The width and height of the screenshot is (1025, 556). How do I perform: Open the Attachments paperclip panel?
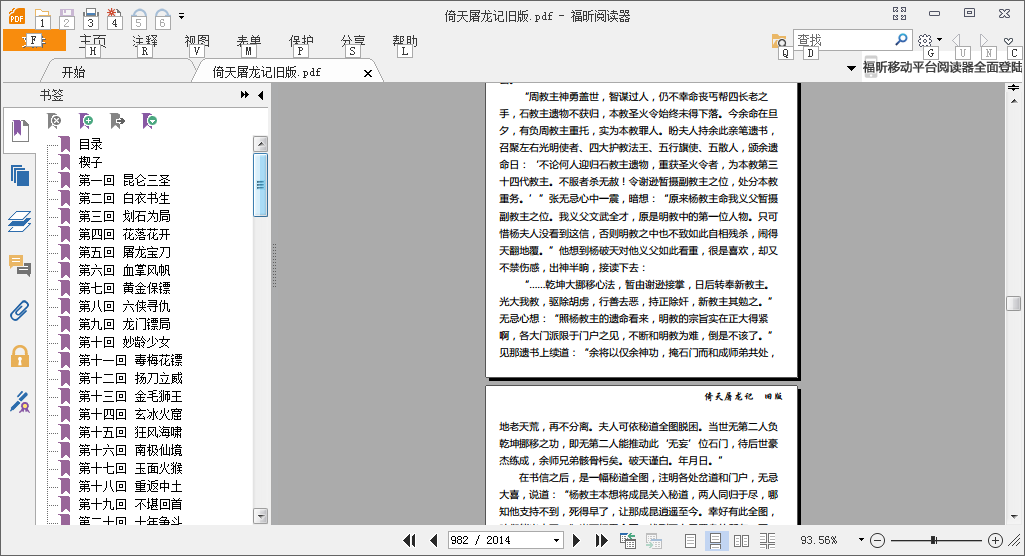pos(20,310)
